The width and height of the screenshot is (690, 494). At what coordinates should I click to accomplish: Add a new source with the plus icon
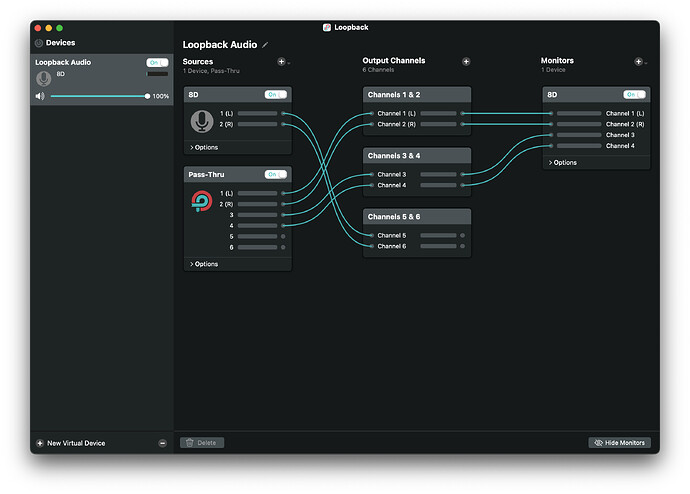281,62
